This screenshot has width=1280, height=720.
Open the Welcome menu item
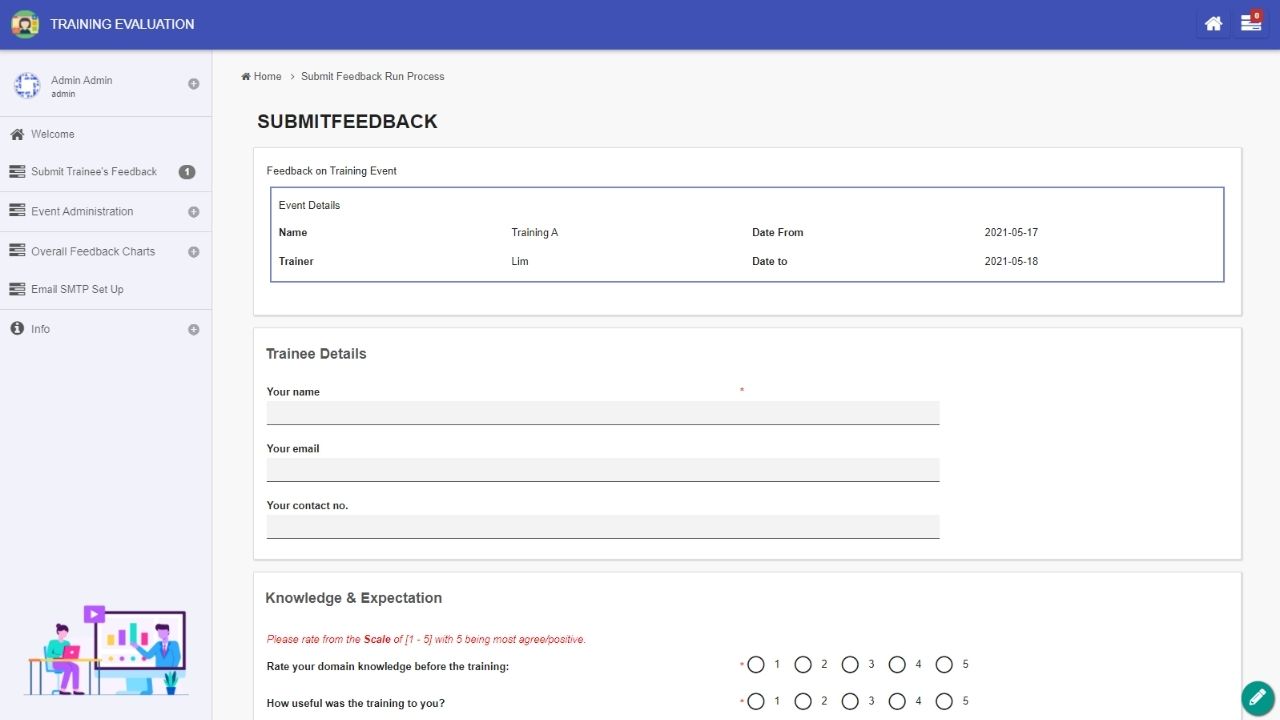(x=52, y=134)
